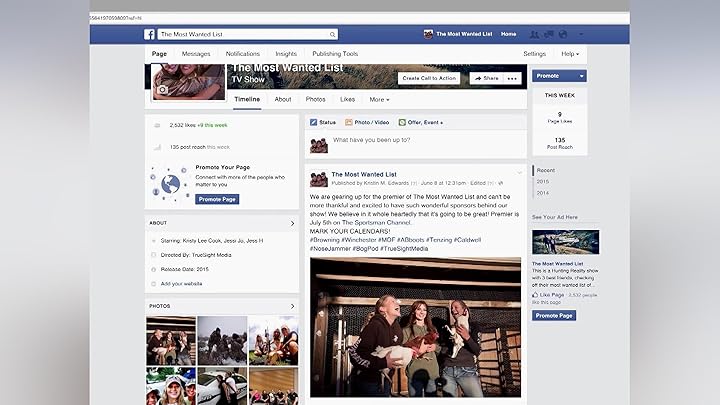Click the Create Call to Action button
Viewport: 720px width, 405px height.
[429, 78]
